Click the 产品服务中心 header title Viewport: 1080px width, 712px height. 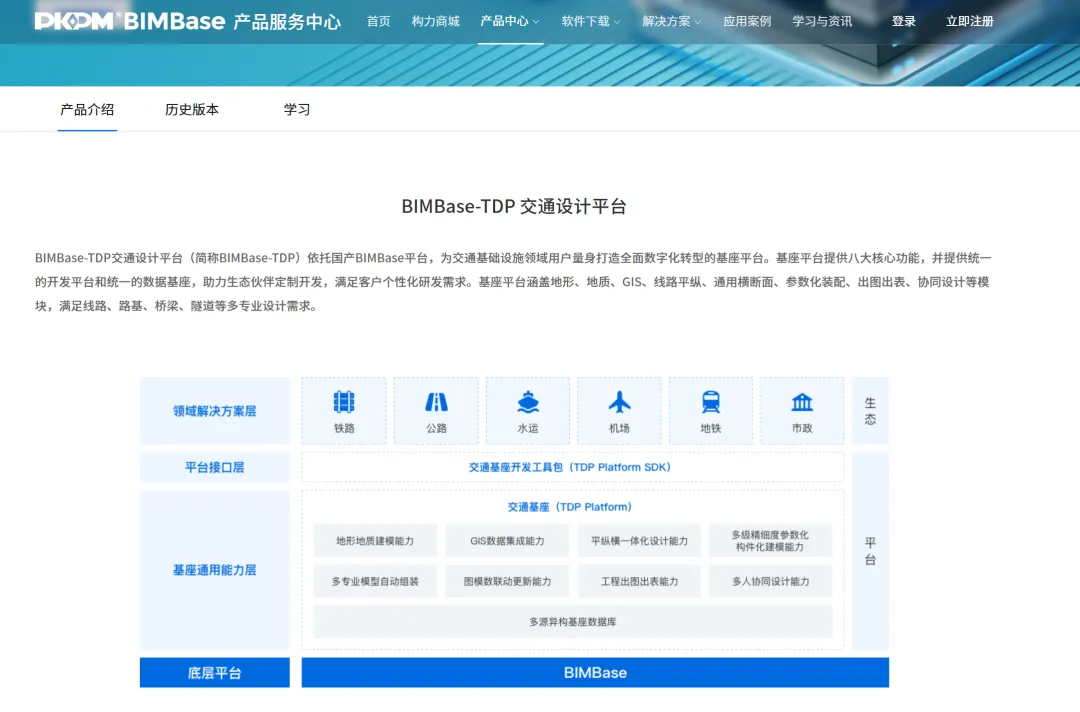(287, 22)
